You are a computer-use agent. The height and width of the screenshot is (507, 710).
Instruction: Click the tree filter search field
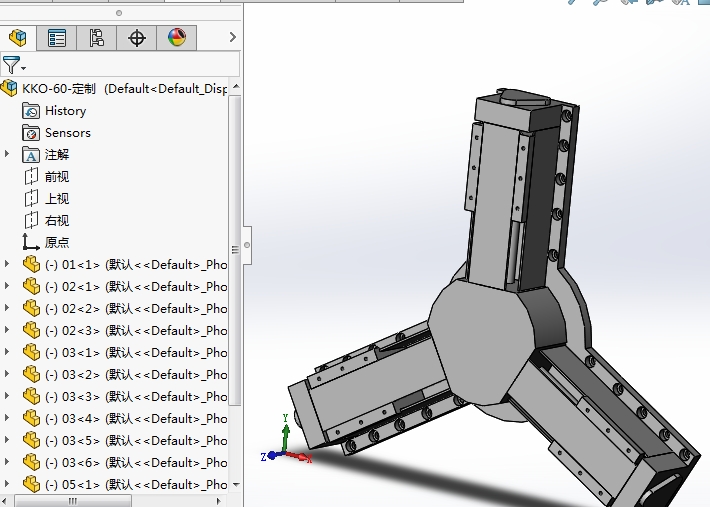[x=134, y=64]
